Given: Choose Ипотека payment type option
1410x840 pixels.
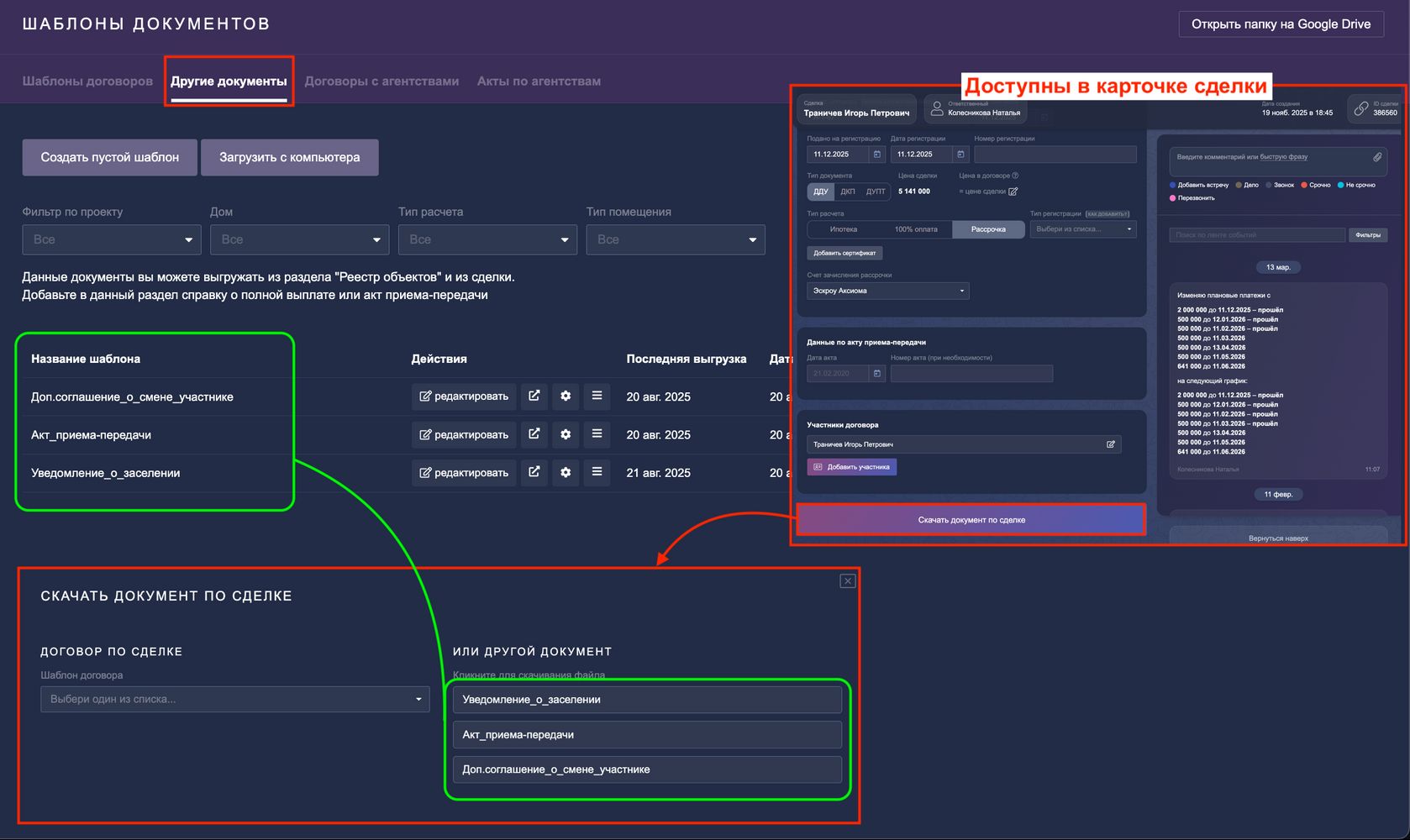Looking at the screenshot, I should pyautogui.click(x=844, y=229).
